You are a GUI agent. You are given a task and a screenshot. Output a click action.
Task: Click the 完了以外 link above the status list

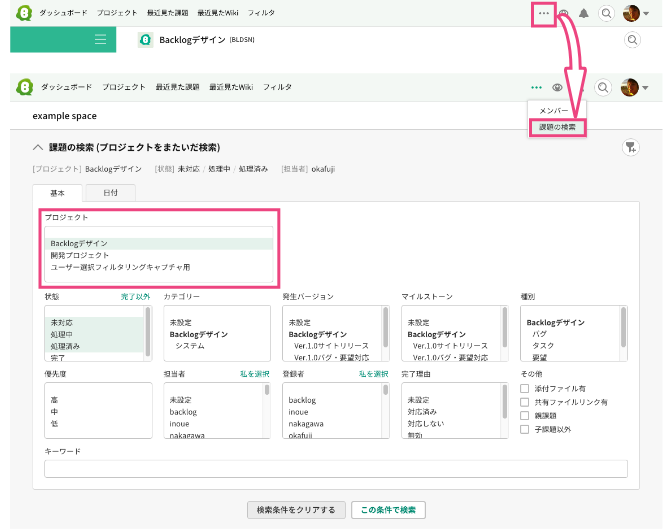(135, 296)
